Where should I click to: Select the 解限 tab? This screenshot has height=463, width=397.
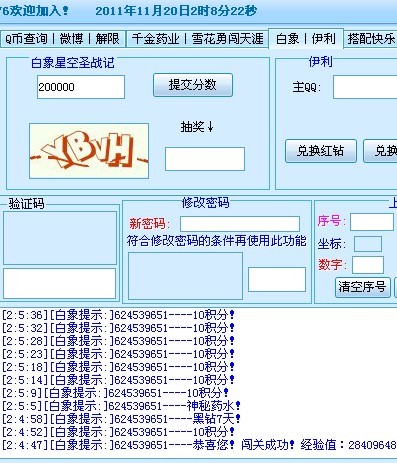coord(107,39)
